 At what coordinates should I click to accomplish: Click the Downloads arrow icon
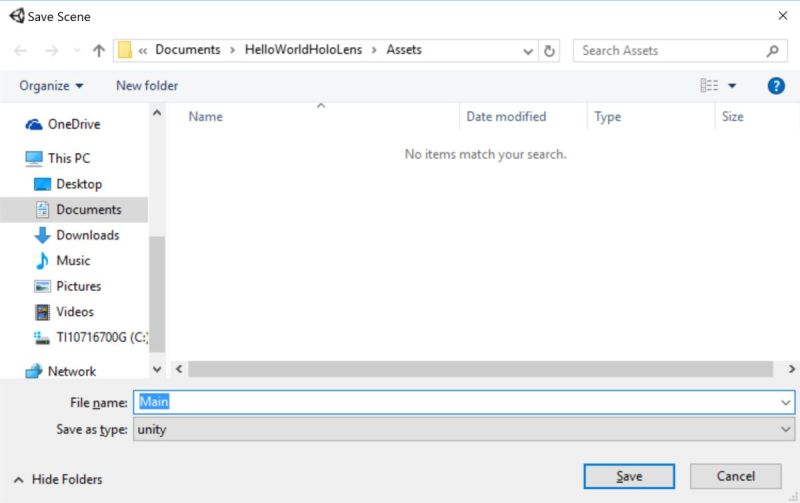pos(42,235)
